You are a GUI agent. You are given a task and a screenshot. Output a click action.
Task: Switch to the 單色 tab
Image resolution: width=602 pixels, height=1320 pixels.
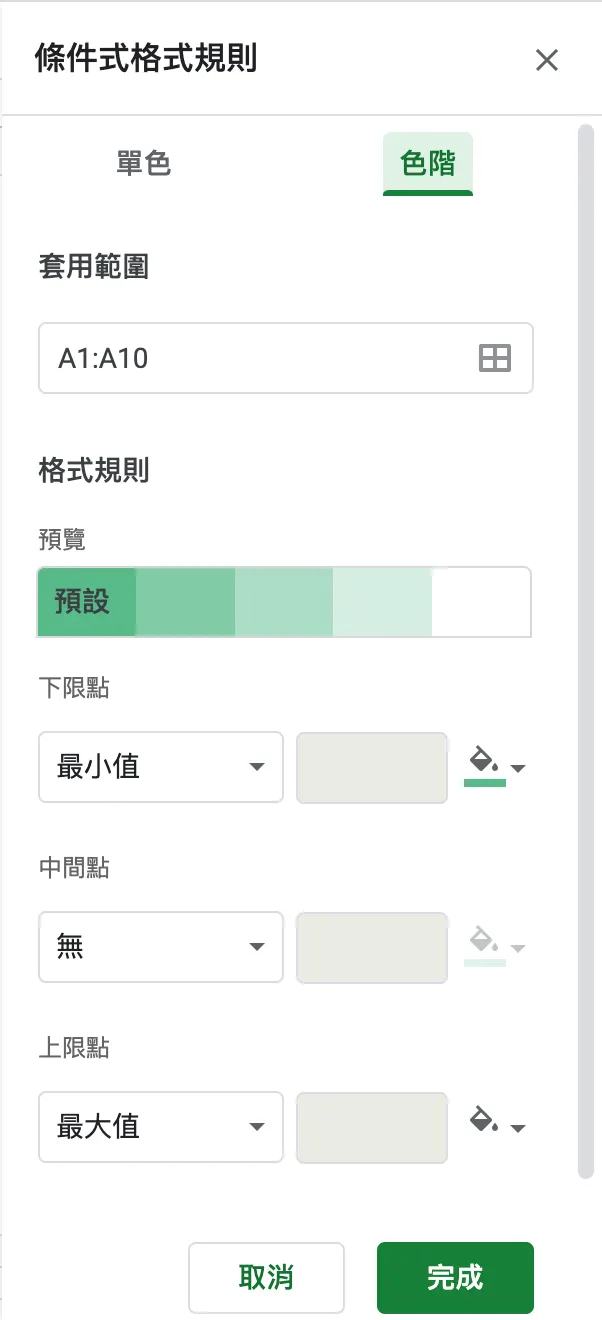click(142, 163)
